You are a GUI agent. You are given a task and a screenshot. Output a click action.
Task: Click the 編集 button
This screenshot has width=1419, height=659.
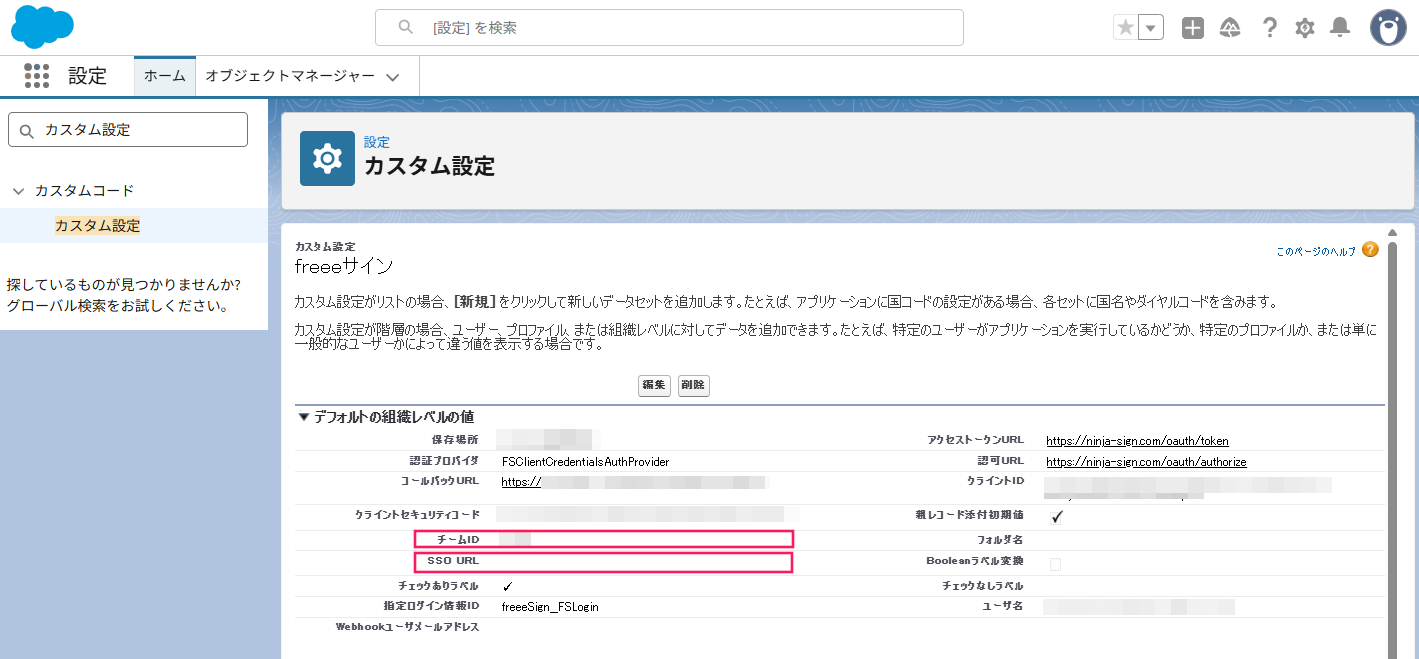(654, 385)
